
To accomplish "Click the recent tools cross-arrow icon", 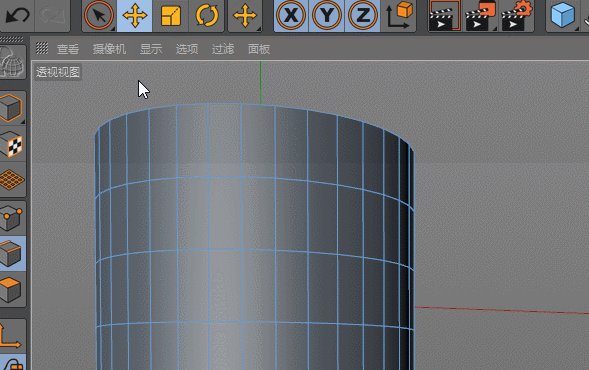I will coord(245,15).
